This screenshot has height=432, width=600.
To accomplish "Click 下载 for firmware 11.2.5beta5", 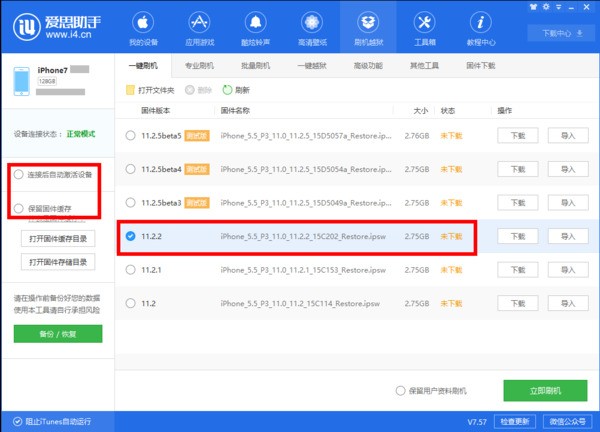I will [x=517, y=136].
